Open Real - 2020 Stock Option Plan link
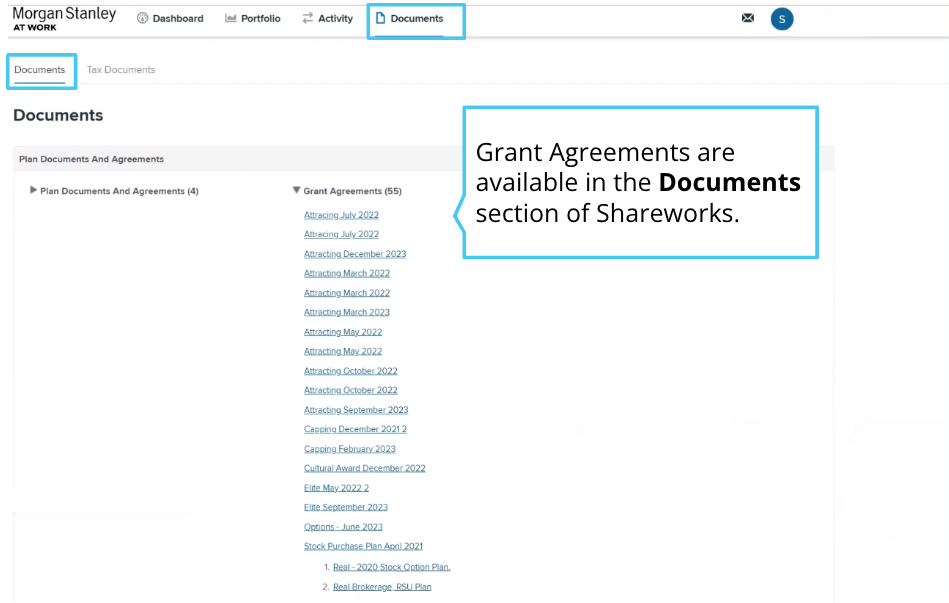This screenshot has height=603, width=949. click(392, 567)
